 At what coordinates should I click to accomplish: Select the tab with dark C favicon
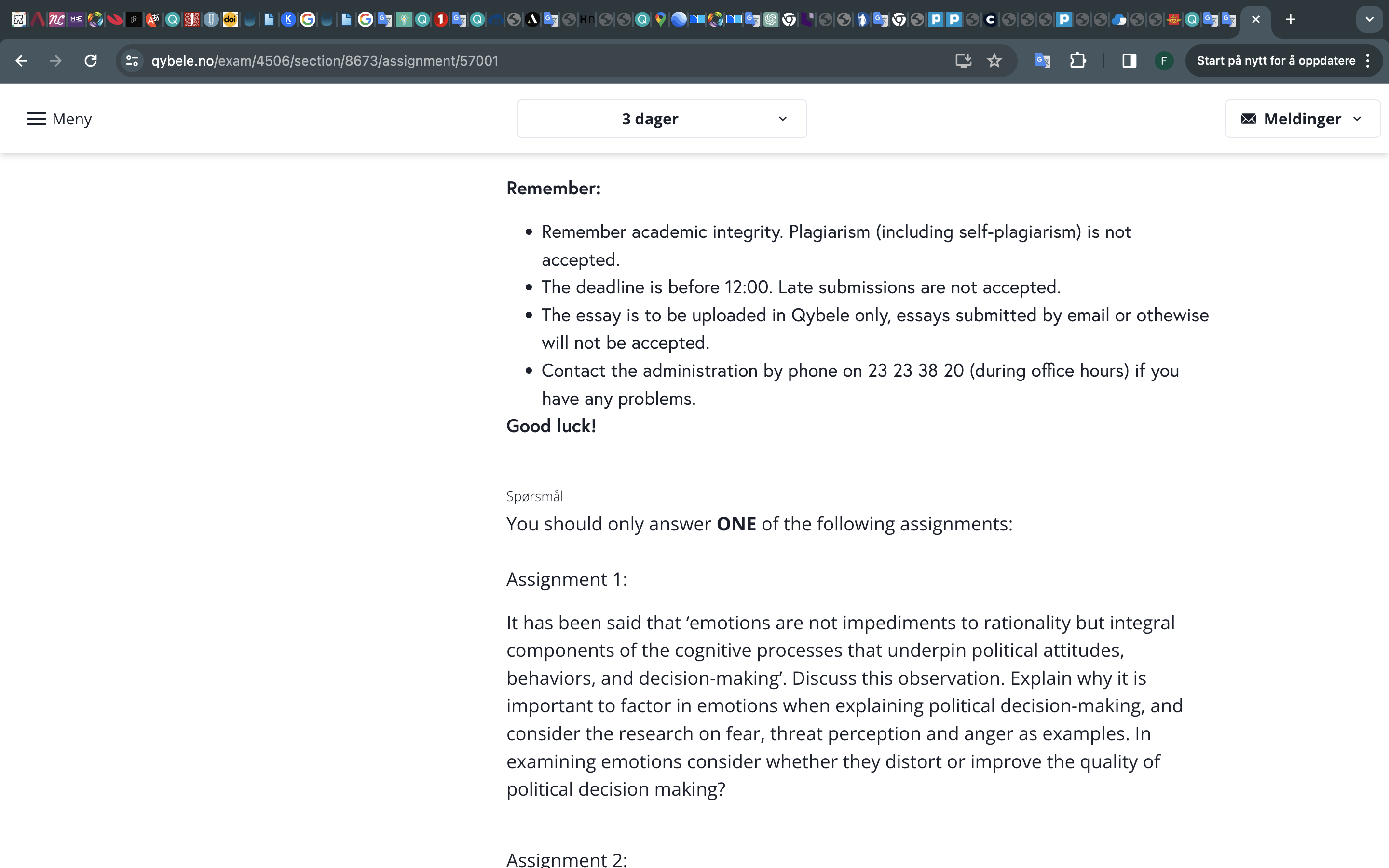(990, 19)
